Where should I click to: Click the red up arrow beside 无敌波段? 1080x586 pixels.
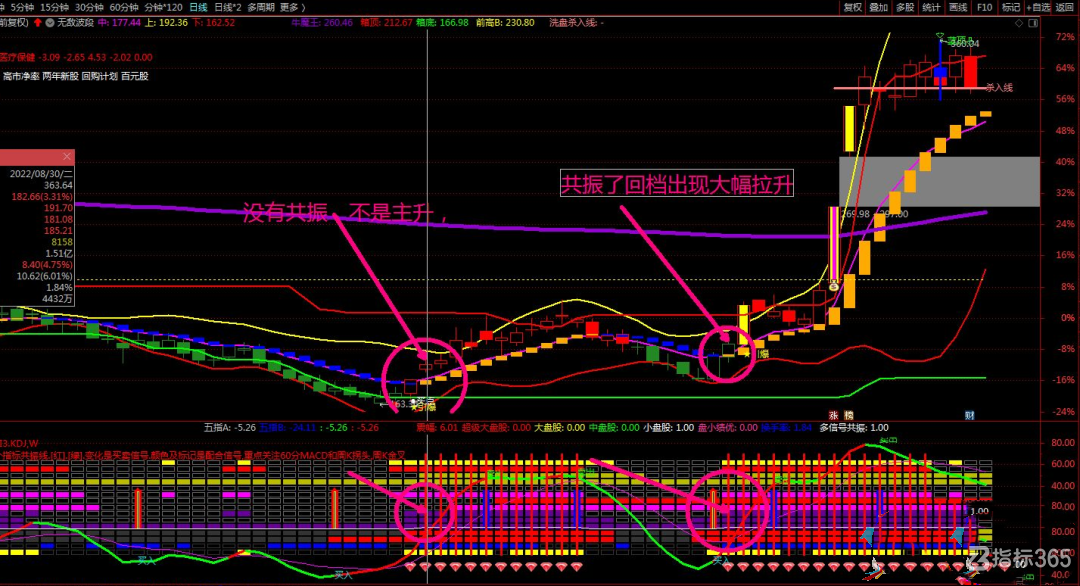click(x=37, y=23)
